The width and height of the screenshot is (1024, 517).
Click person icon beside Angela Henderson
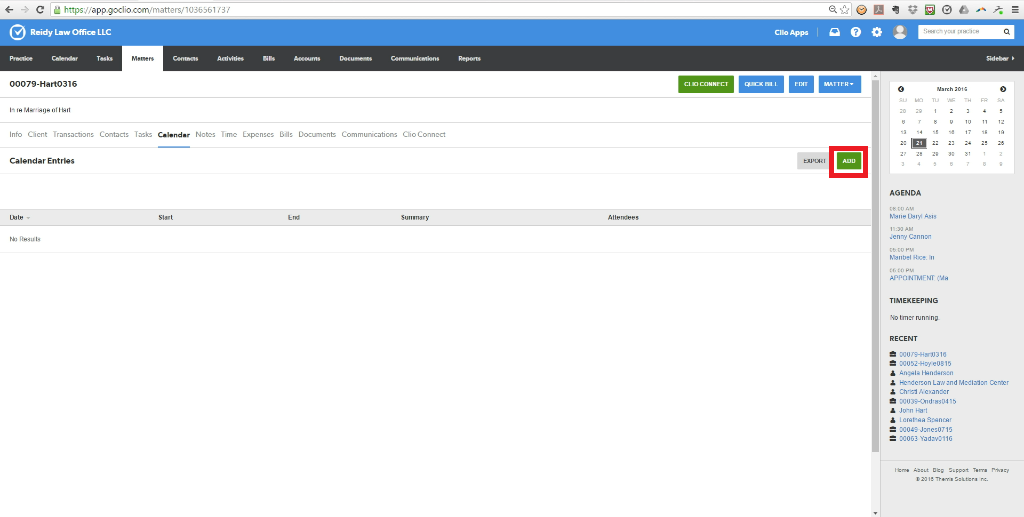click(893, 373)
